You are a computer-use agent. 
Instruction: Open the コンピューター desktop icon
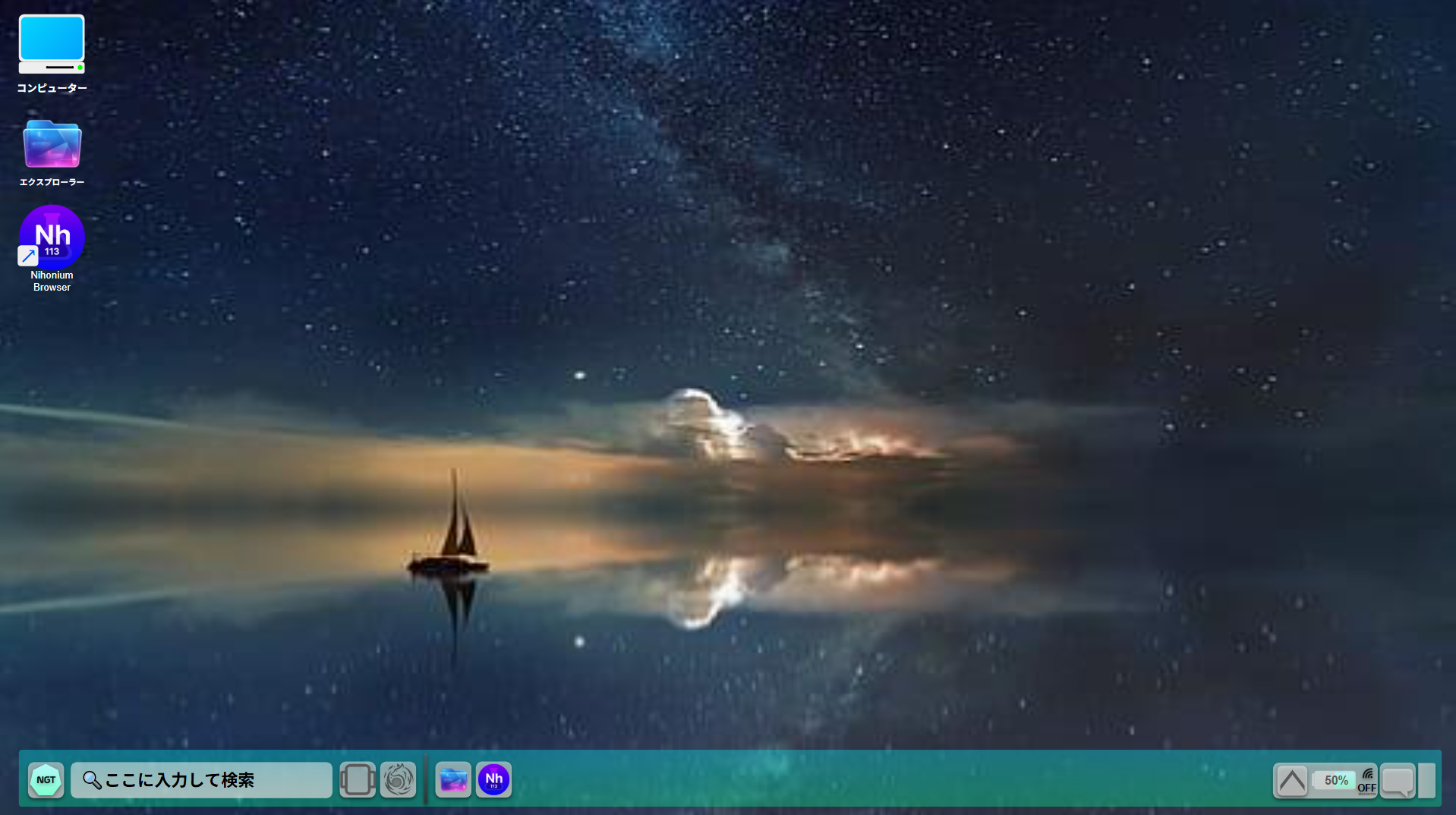pos(52,44)
